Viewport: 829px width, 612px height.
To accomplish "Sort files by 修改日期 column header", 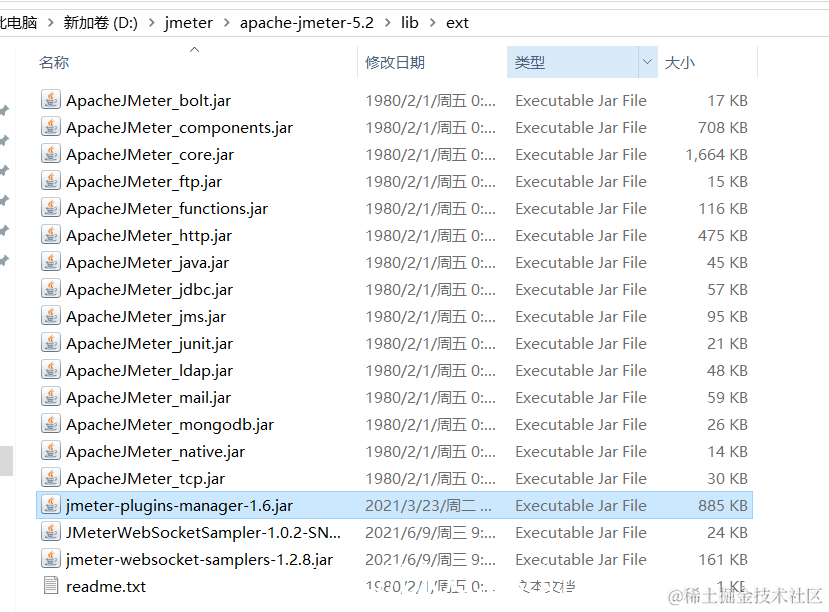I will pyautogui.click(x=395, y=62).
